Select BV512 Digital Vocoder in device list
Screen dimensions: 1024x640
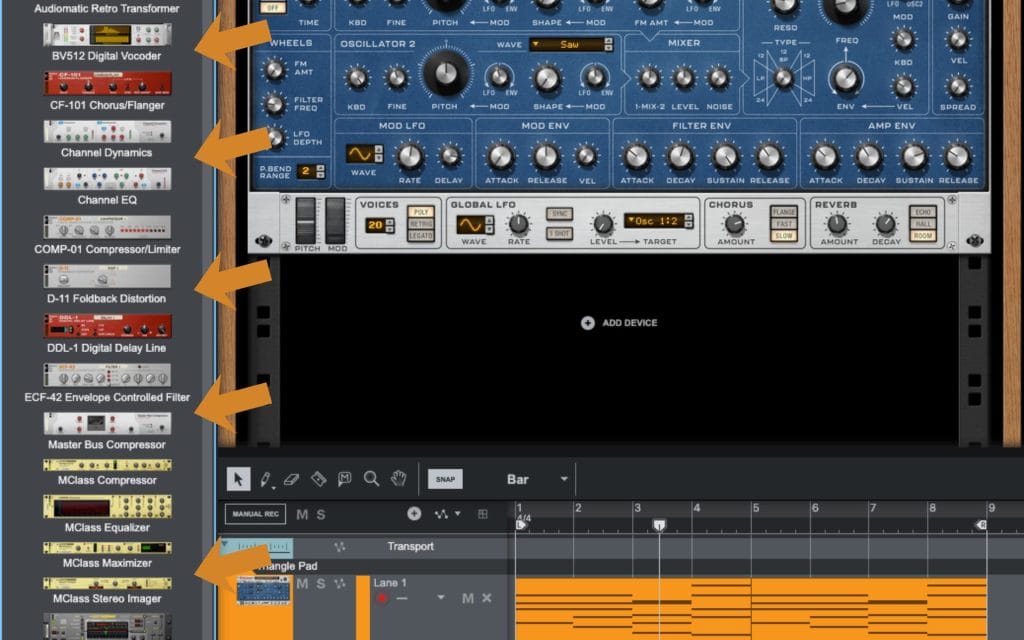point(106,40)
